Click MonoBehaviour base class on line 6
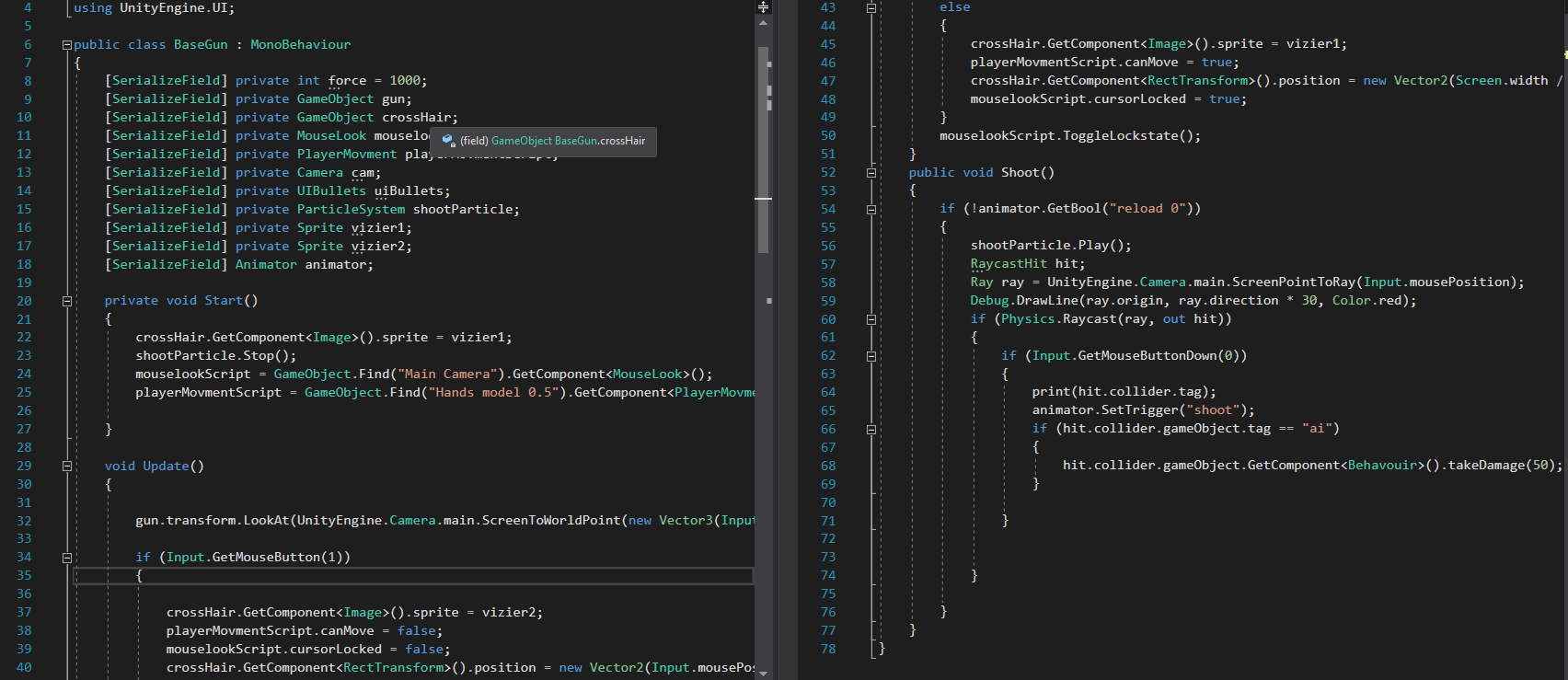Screen dimensions: 1568x680 tap(301, 44)
